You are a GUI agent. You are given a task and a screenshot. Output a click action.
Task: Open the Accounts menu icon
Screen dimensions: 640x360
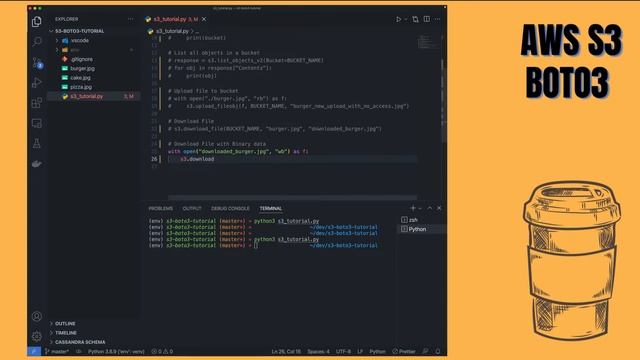37,316
